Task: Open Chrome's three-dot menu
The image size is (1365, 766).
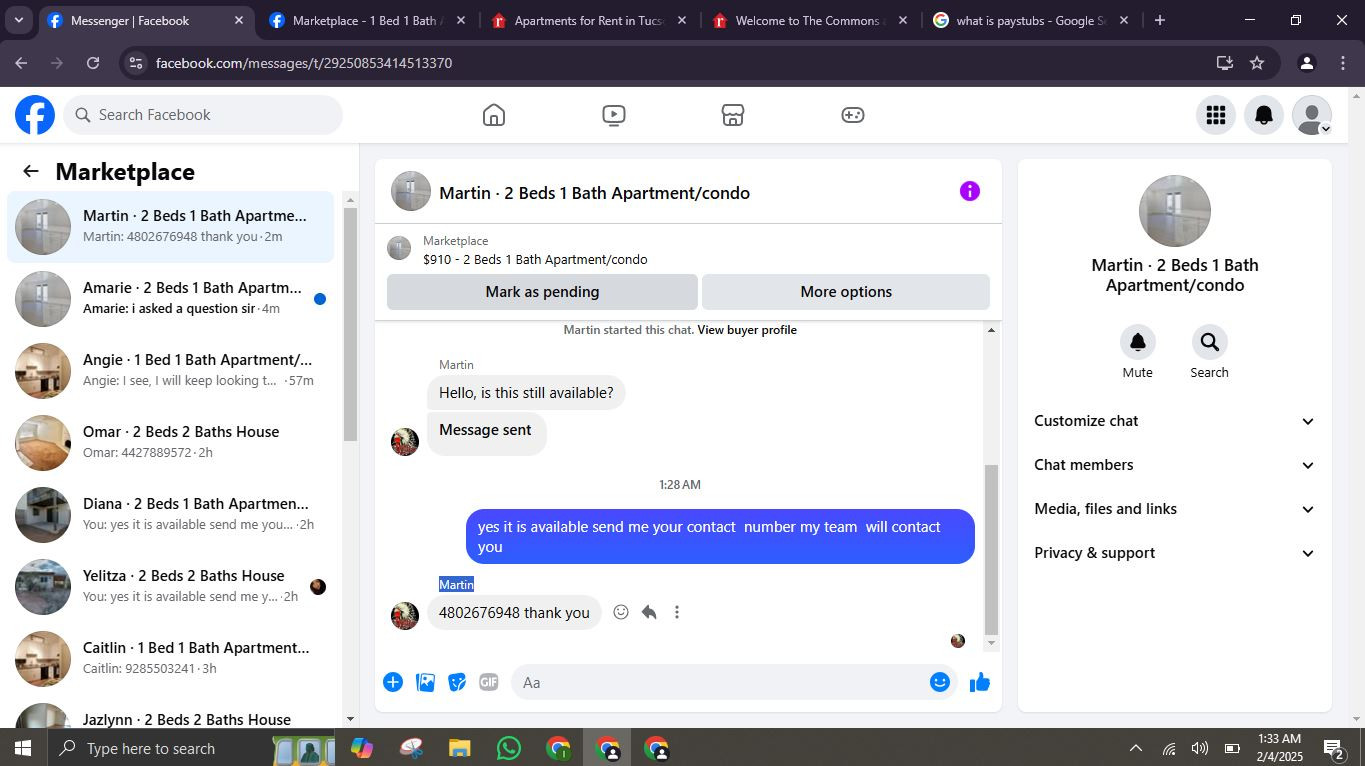Action: pos(1343,63)
